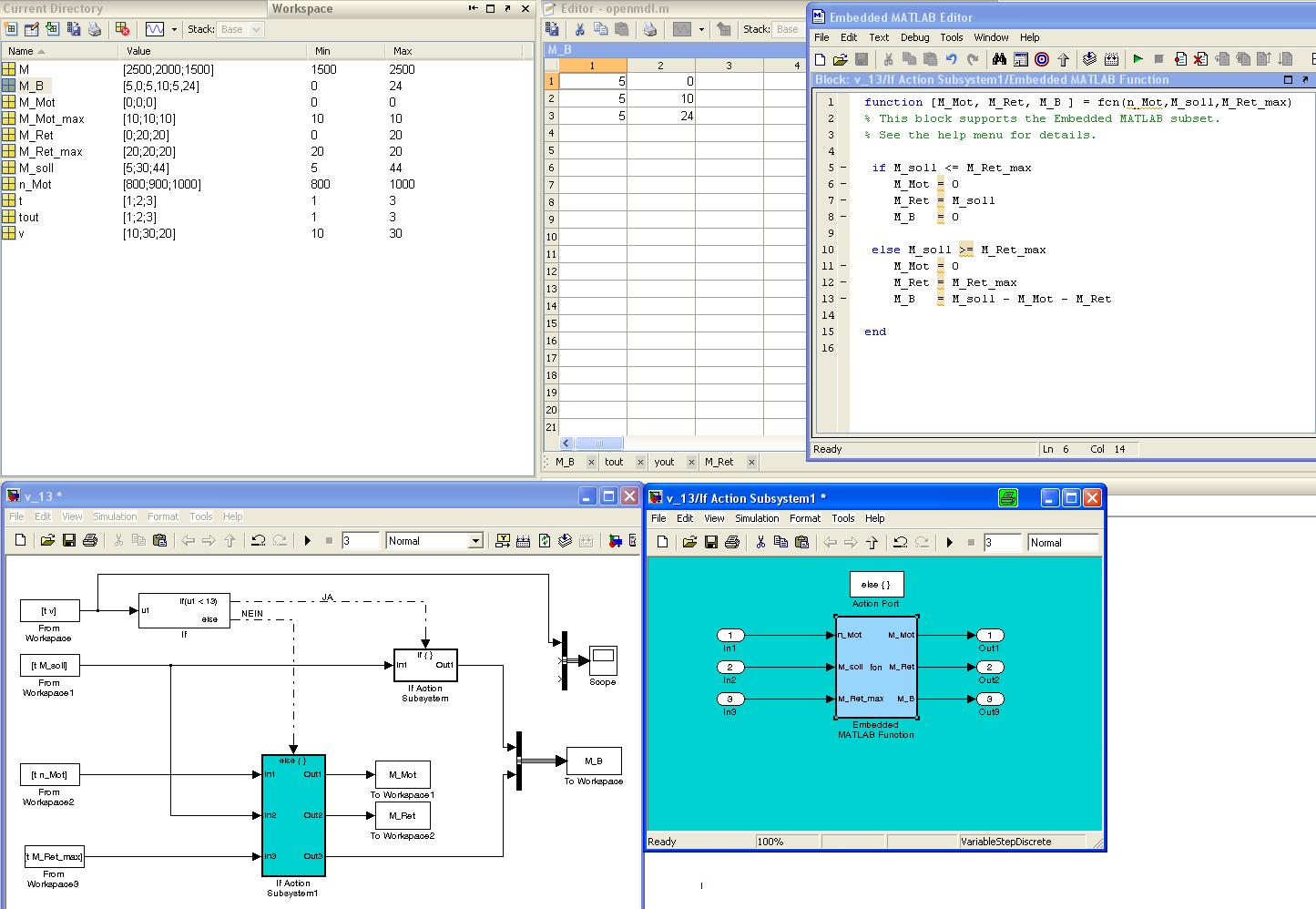Open the plot dropdown arrow in the array editor
Image resolution: width=1316 pixels, height=909 pixels.
click(x=702, y=29)
